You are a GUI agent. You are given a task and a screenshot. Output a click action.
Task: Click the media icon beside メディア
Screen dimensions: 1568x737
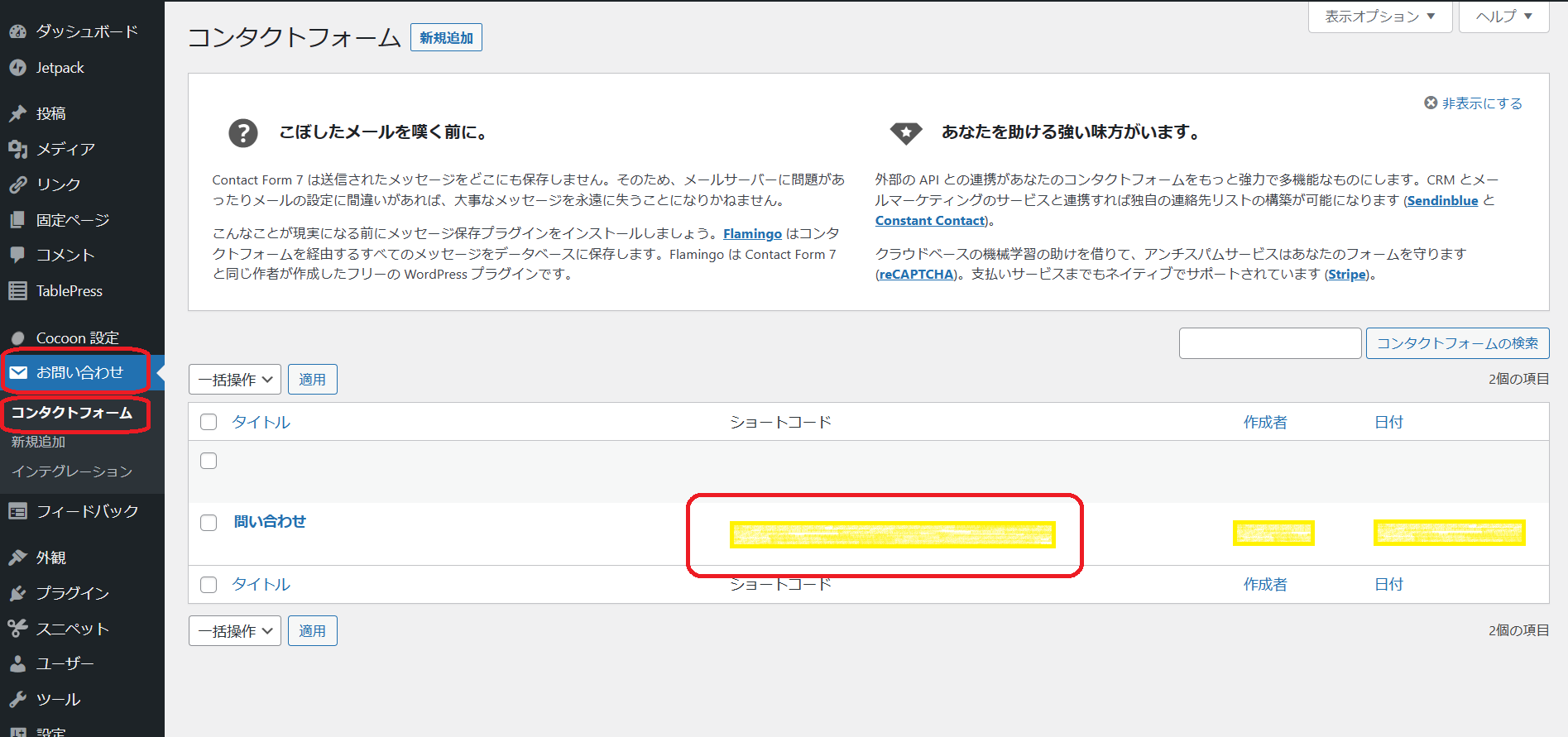click(x=17, y=149)
